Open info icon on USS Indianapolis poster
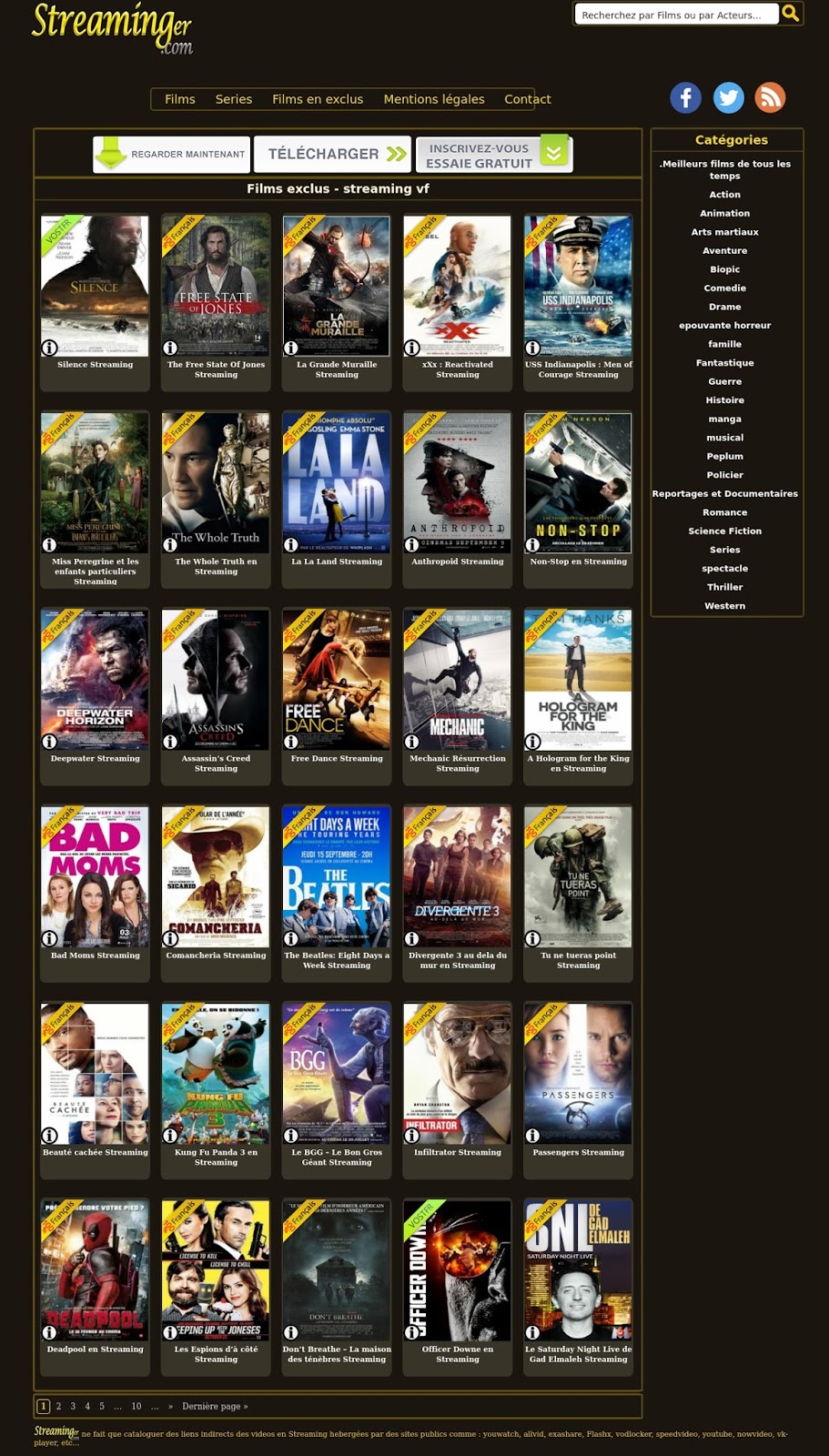The width and height of the screenshot is (829, 1456). (x=533, y=348)
